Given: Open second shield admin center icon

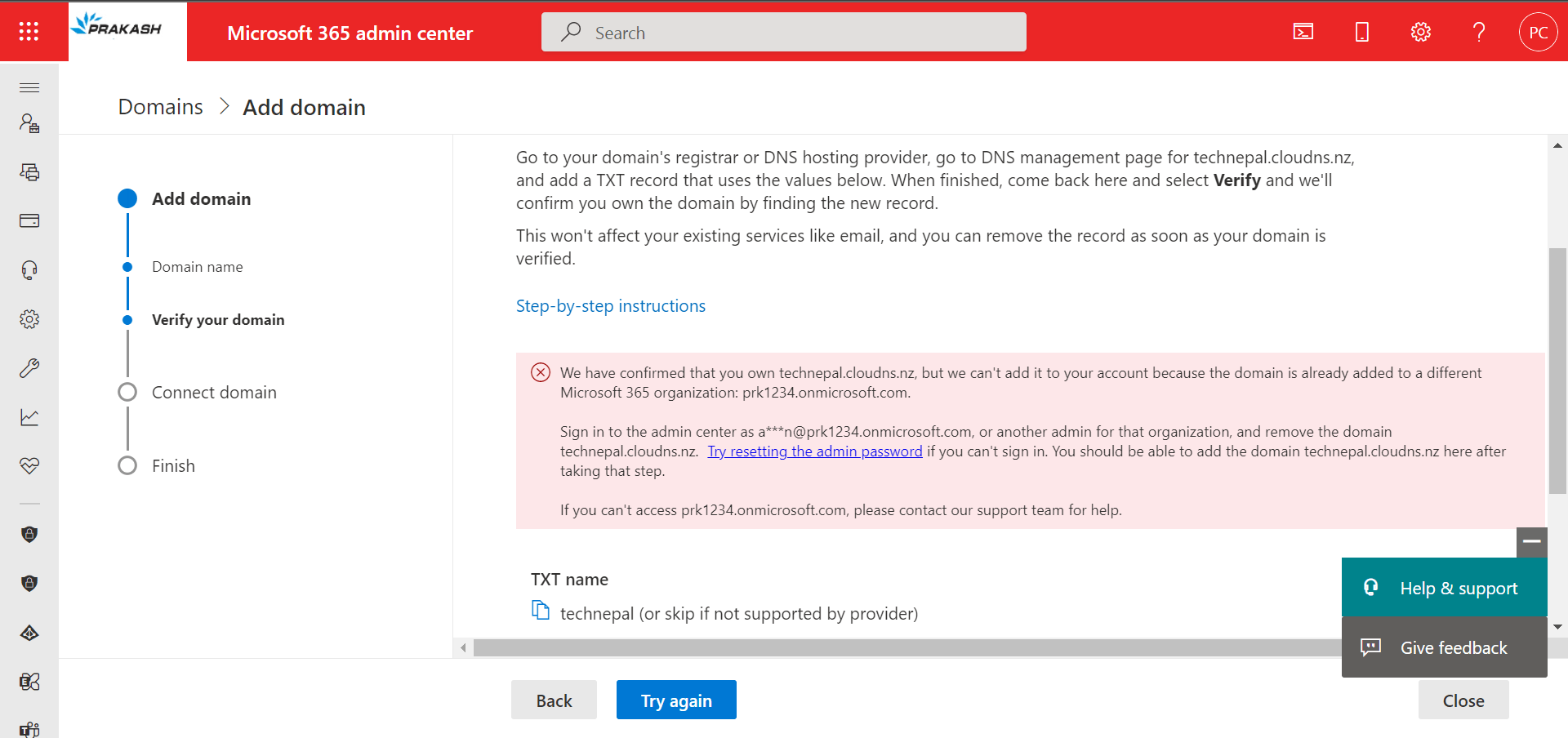Looking at the screenshot, I should 29,584.
